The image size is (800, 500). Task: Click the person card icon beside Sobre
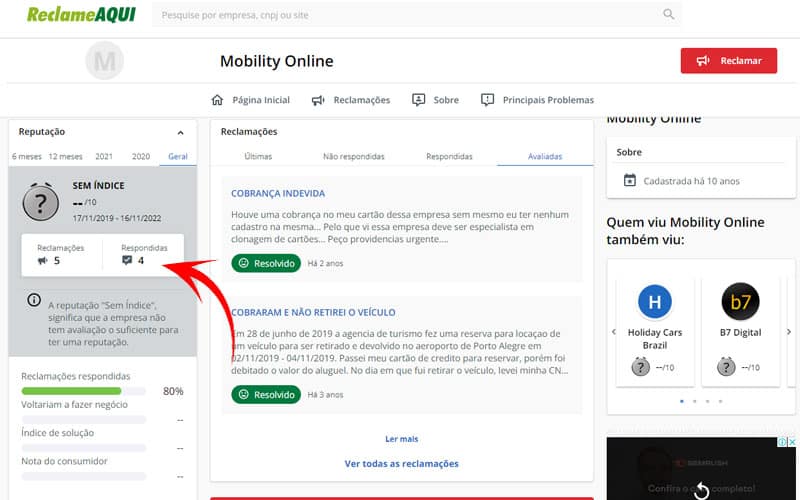[418, 100]
